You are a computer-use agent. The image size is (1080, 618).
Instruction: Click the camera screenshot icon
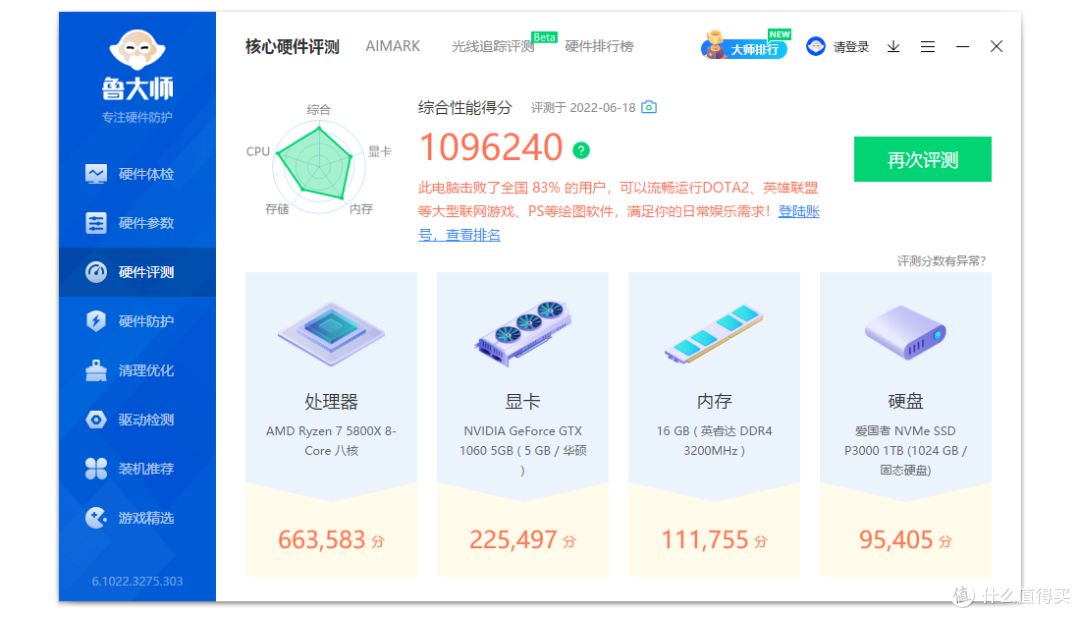649,107
